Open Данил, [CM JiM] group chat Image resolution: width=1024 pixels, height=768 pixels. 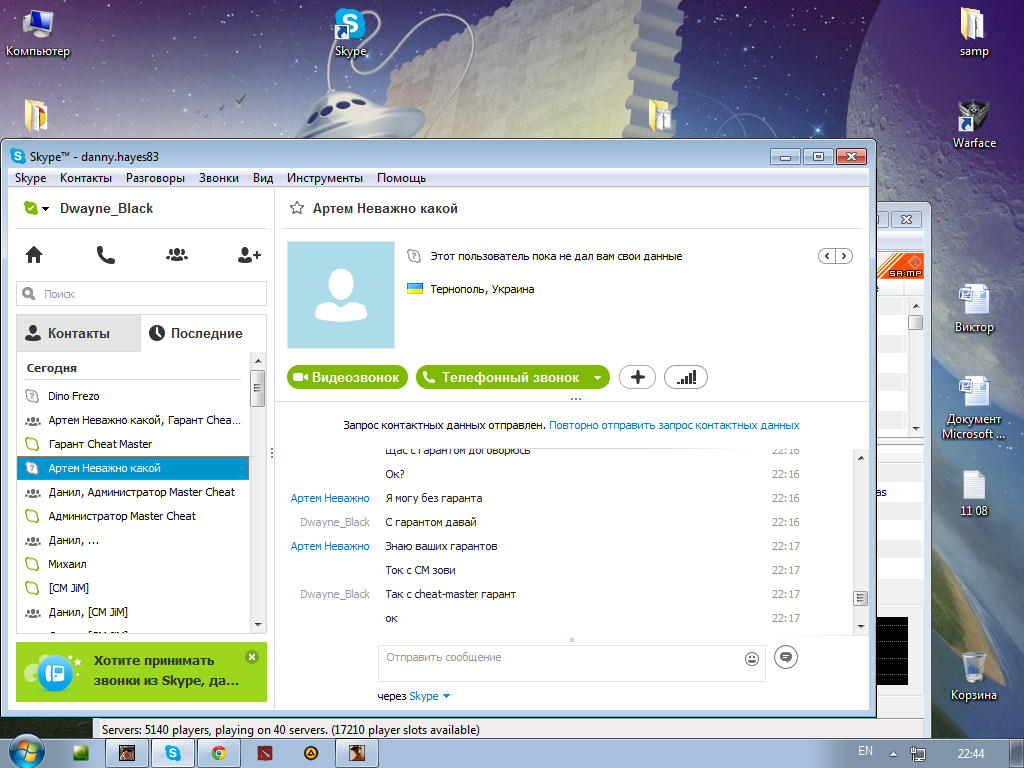click(x=133, y=612)
